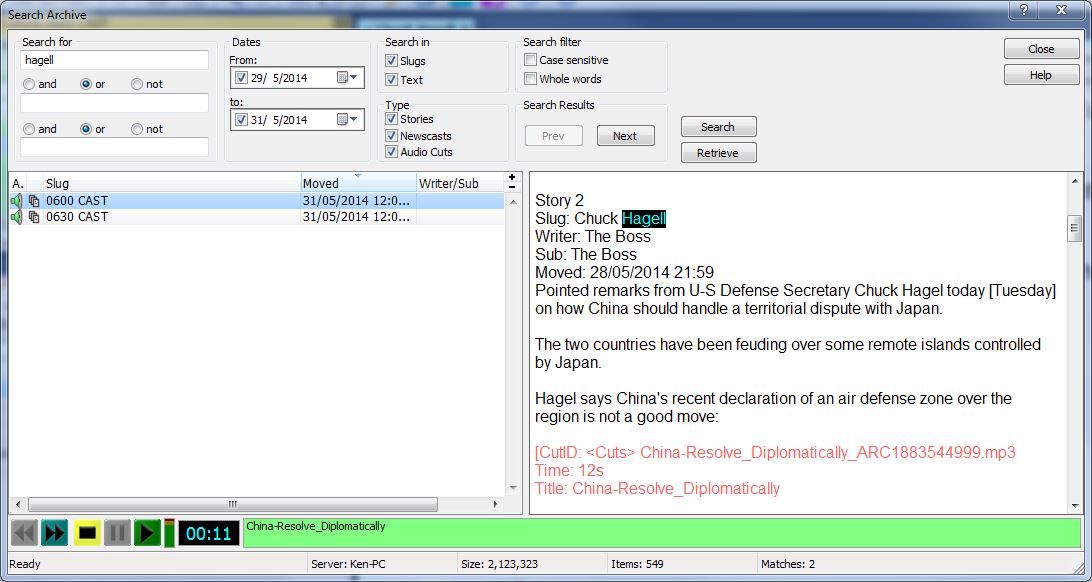
Task: Select first row 'not' radio button
Action: tap(137, 84)
